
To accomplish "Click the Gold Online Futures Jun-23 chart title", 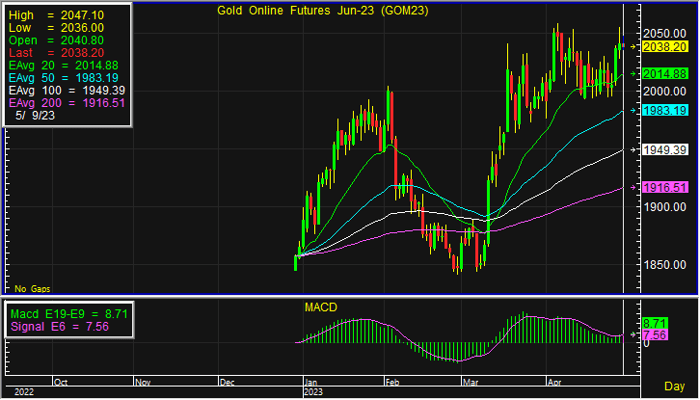I will [304, 11].
